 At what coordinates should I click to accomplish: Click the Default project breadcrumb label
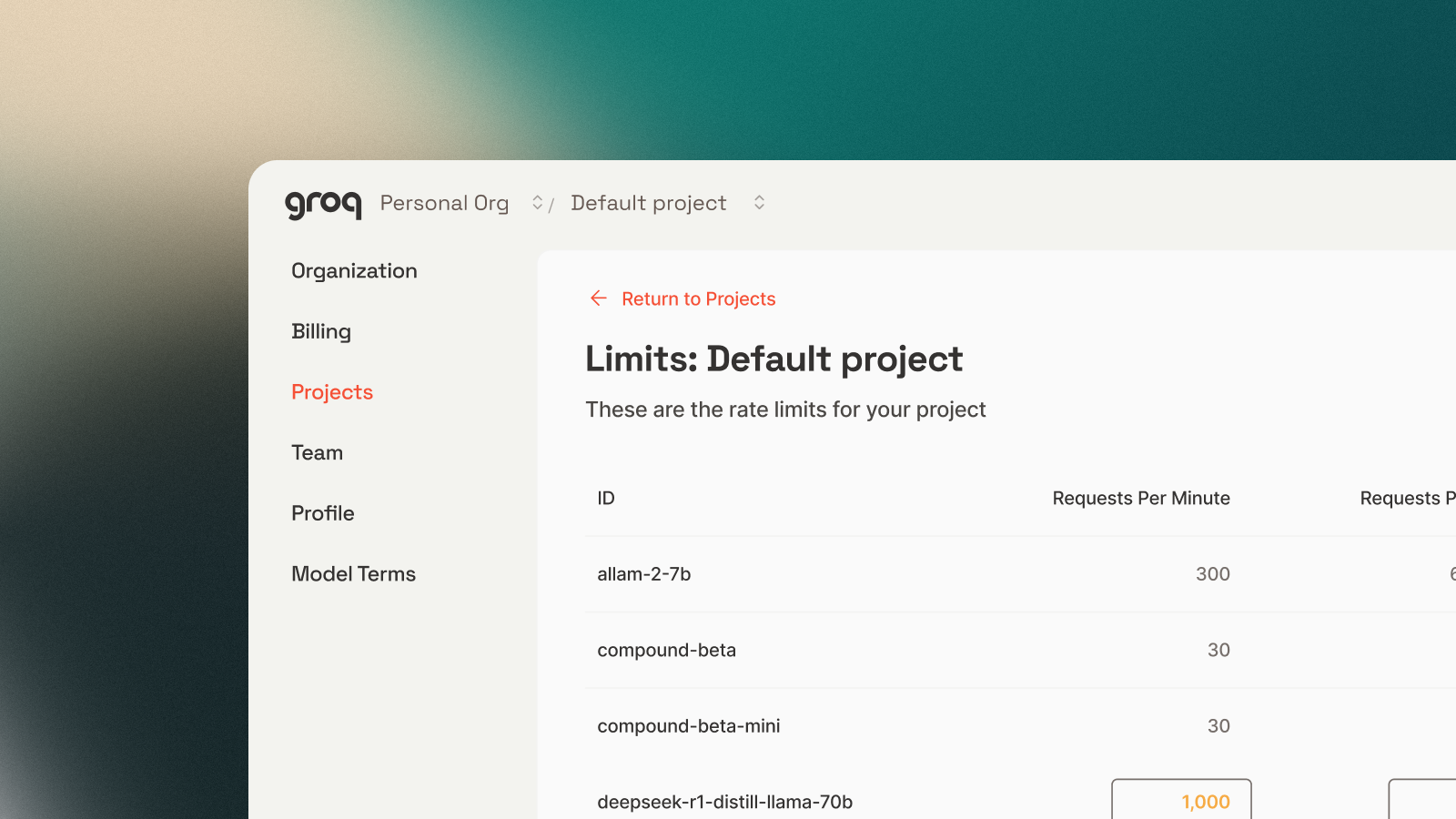pyautogui.click(x=648, y=203)
